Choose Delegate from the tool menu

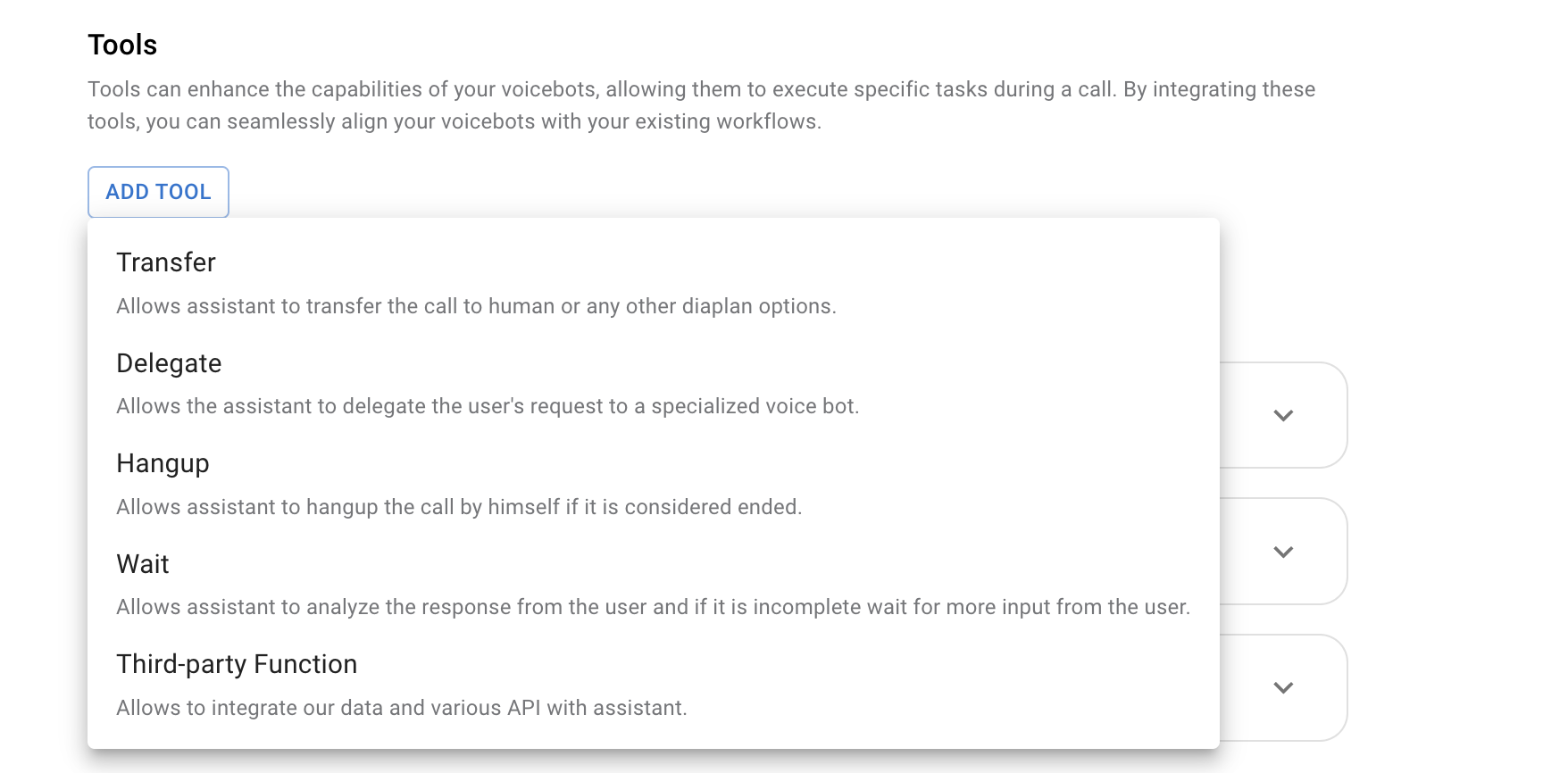click(169, 363)
